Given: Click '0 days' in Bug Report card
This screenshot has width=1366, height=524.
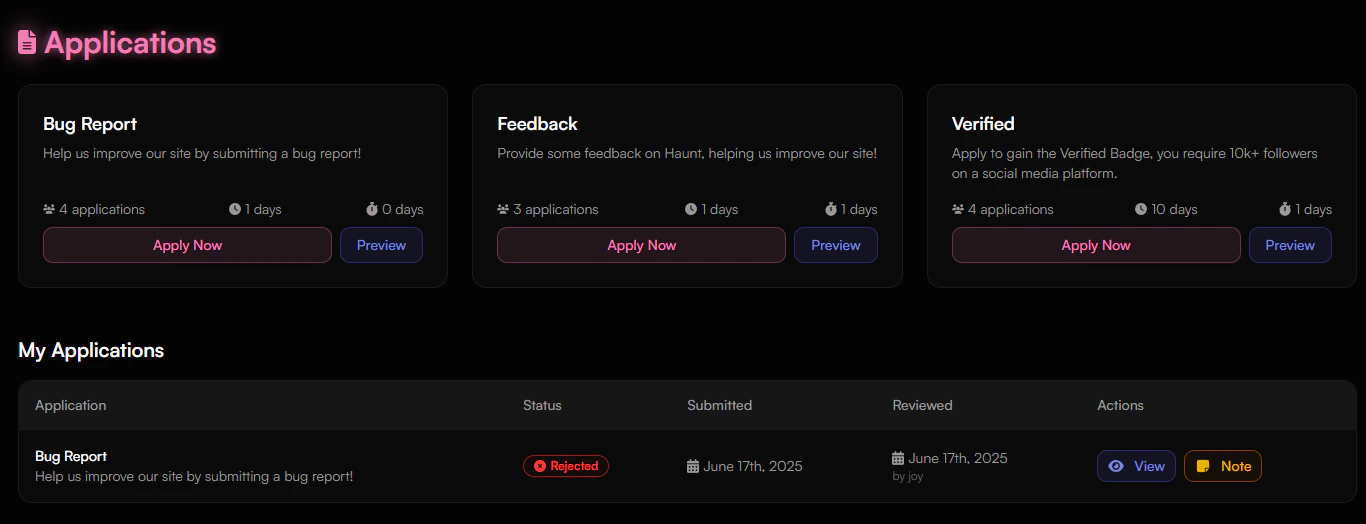Looking at the screenshot, I should (x=403, y=209).
